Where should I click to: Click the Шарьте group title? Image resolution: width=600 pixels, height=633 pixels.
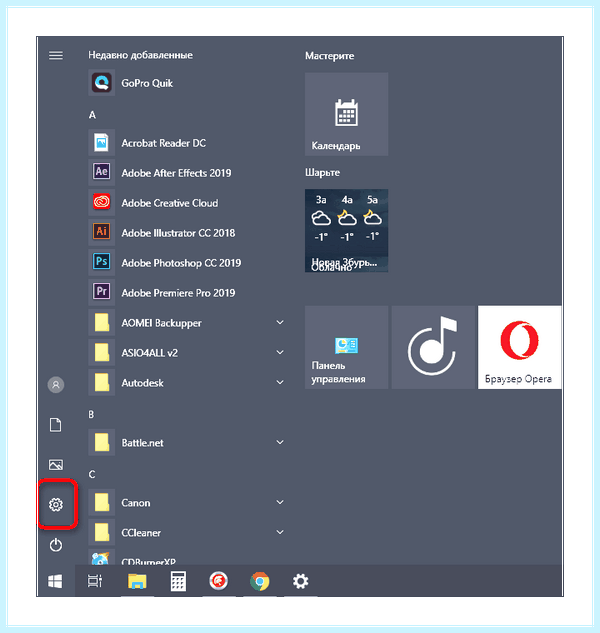(322, 173)
